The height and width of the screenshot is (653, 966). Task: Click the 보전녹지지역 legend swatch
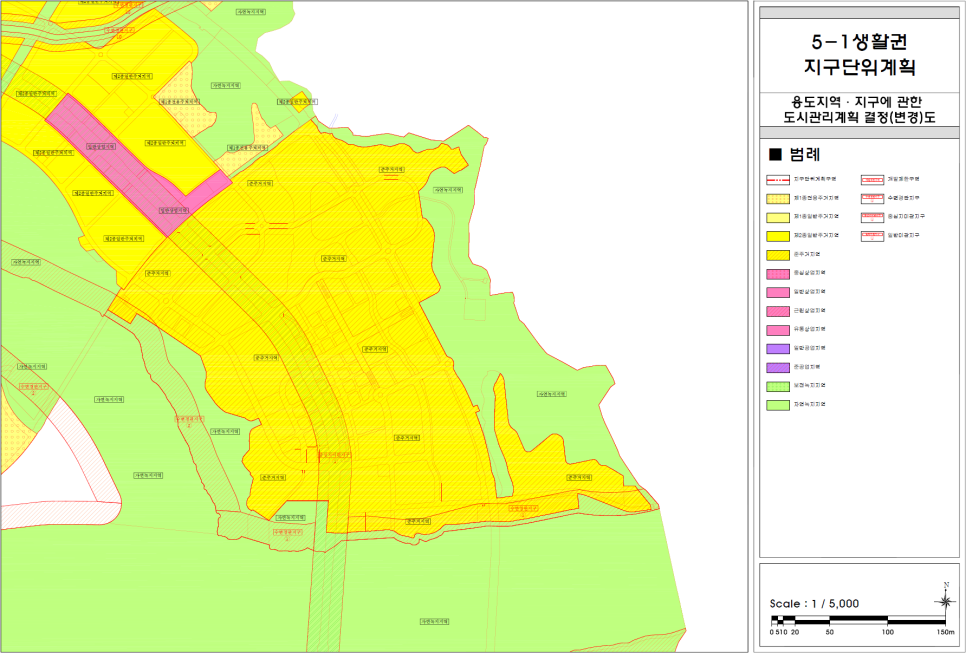(x=778, y=386)
